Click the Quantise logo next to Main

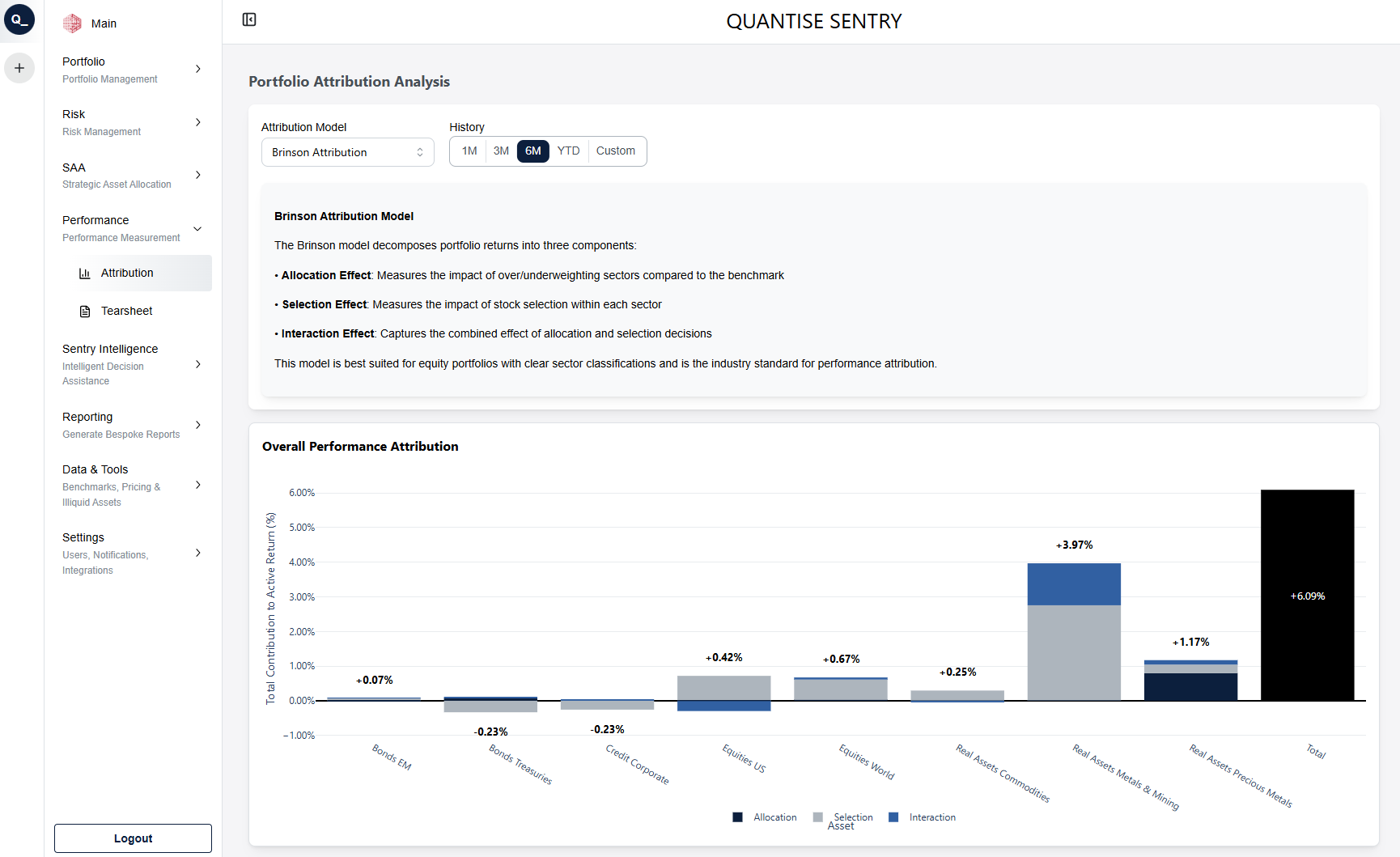(x=72, y=23)
